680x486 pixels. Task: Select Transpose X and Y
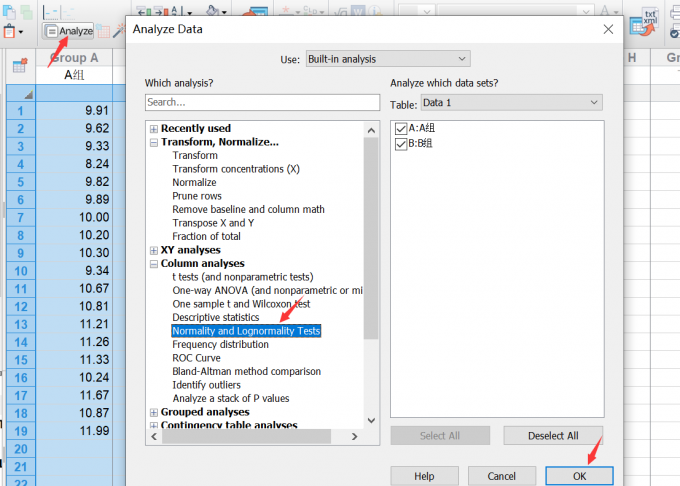click(x=213, y=222)
